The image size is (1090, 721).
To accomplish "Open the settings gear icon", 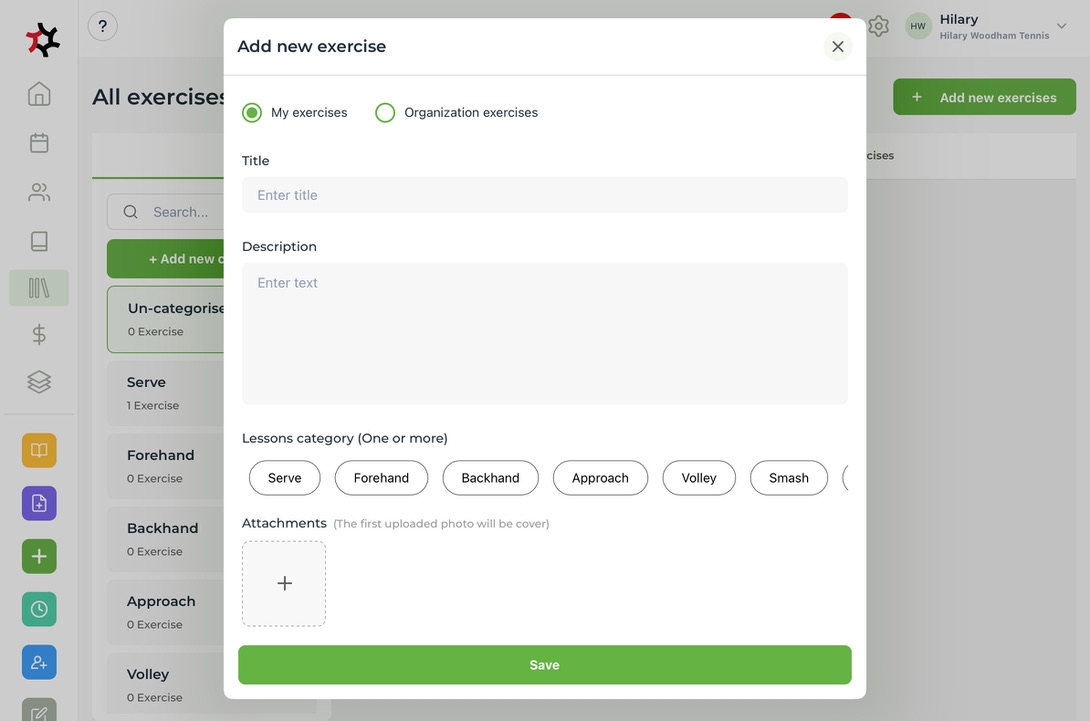I will coord(878,26).
